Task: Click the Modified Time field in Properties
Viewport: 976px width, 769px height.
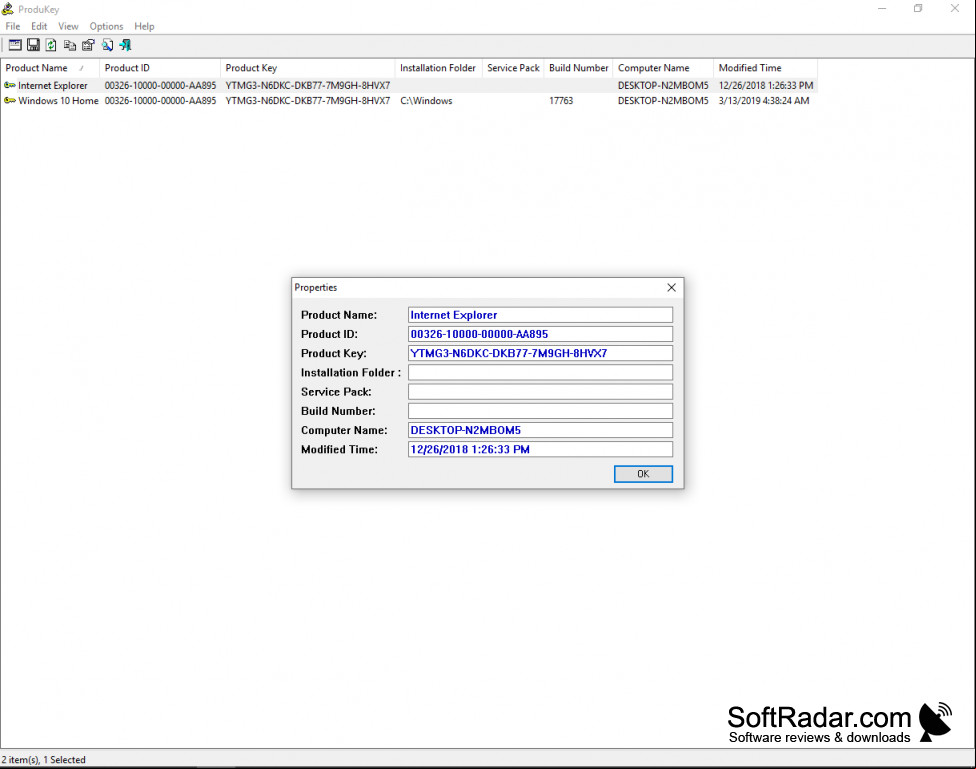Action: point(540,450)
